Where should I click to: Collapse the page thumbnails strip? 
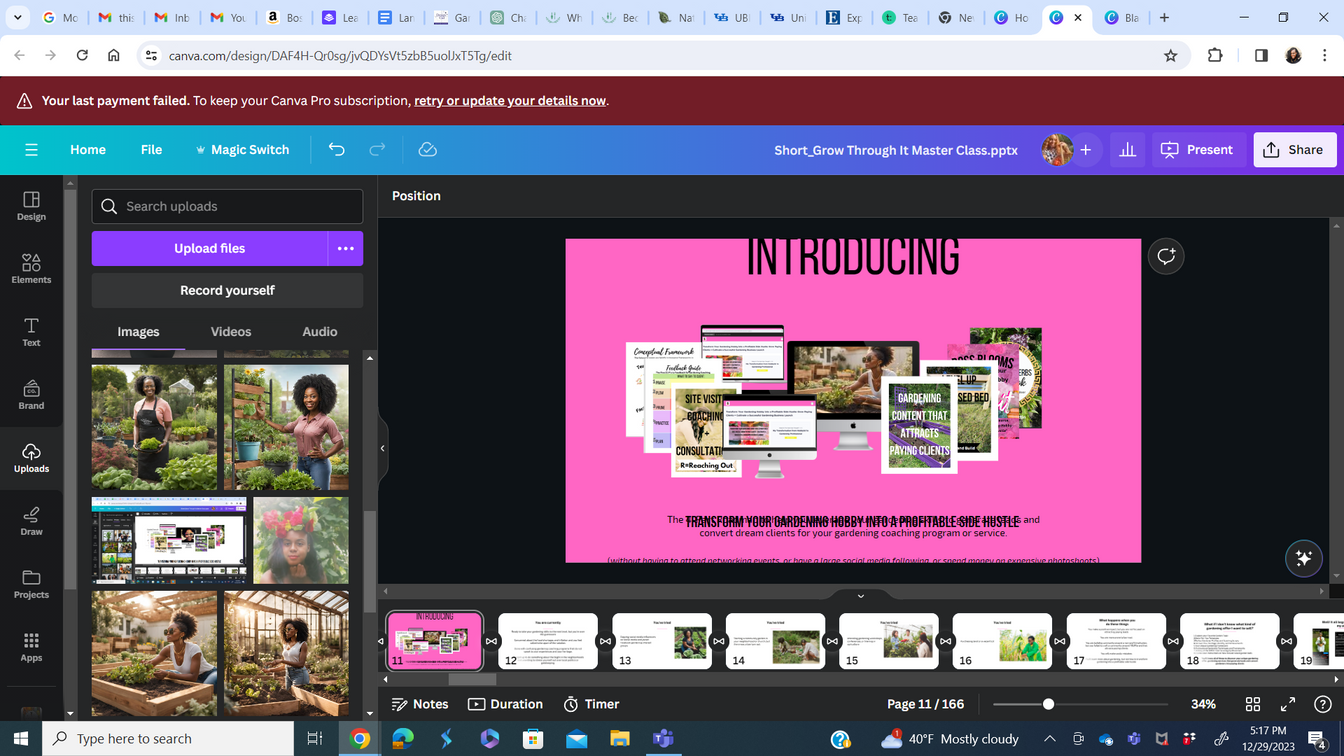(x=860, y=596)
